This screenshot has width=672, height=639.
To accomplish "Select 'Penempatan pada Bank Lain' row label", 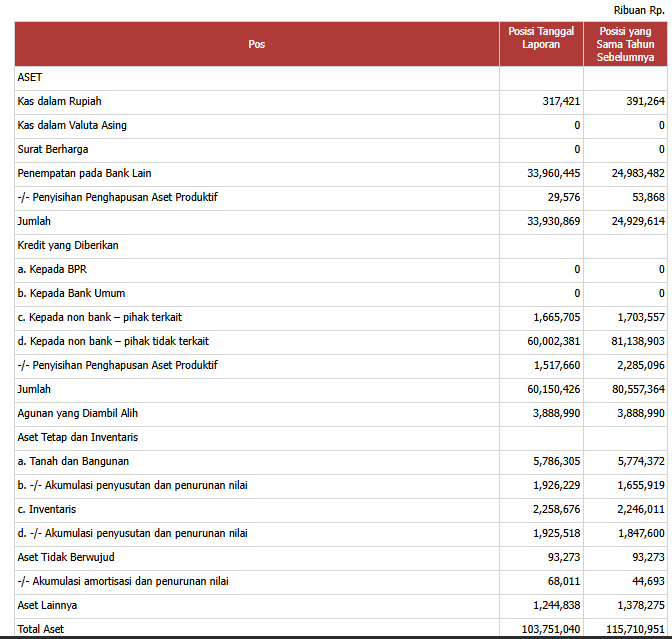I will [85, 173].
